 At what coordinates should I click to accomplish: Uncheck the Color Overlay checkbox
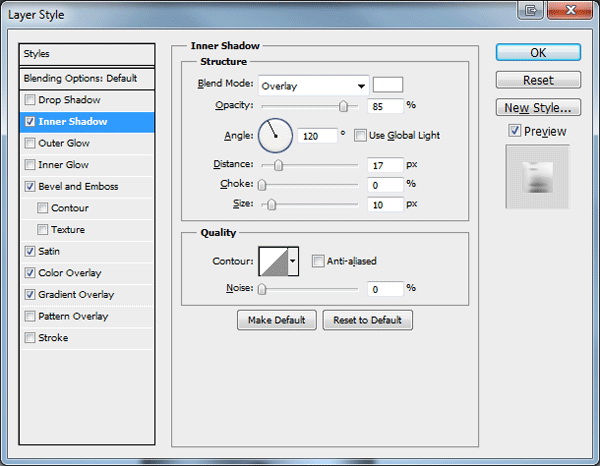[30, 273]
